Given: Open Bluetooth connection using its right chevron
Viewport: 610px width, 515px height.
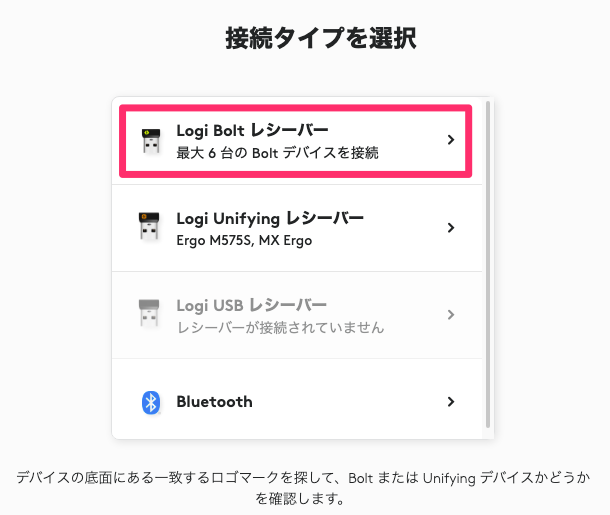Looking at the screenshot, I should pyautogui.click(x=451, y=402).
